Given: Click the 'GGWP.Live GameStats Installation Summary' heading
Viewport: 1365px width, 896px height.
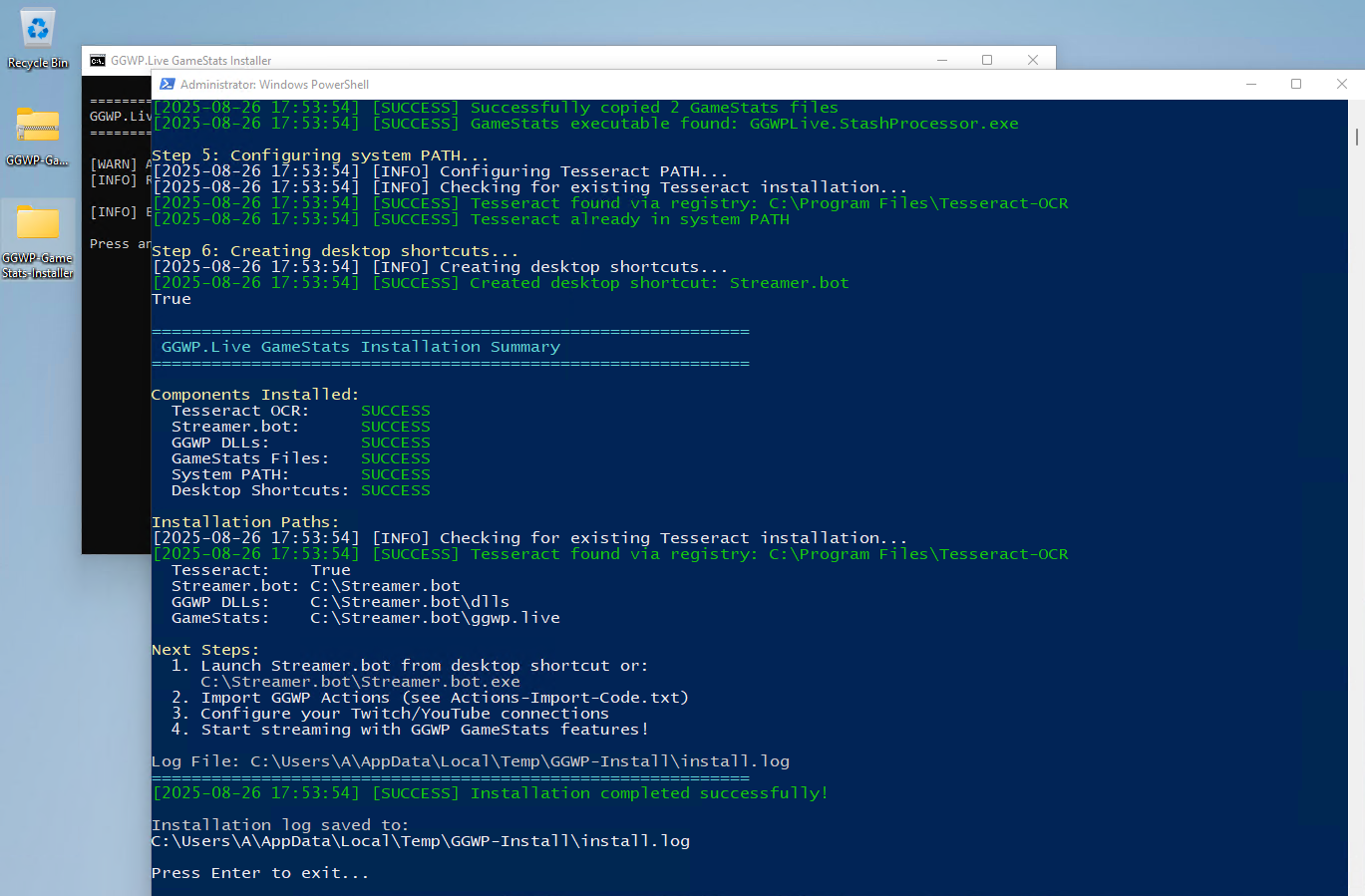Looking at the screenshot, I should 360,347.
